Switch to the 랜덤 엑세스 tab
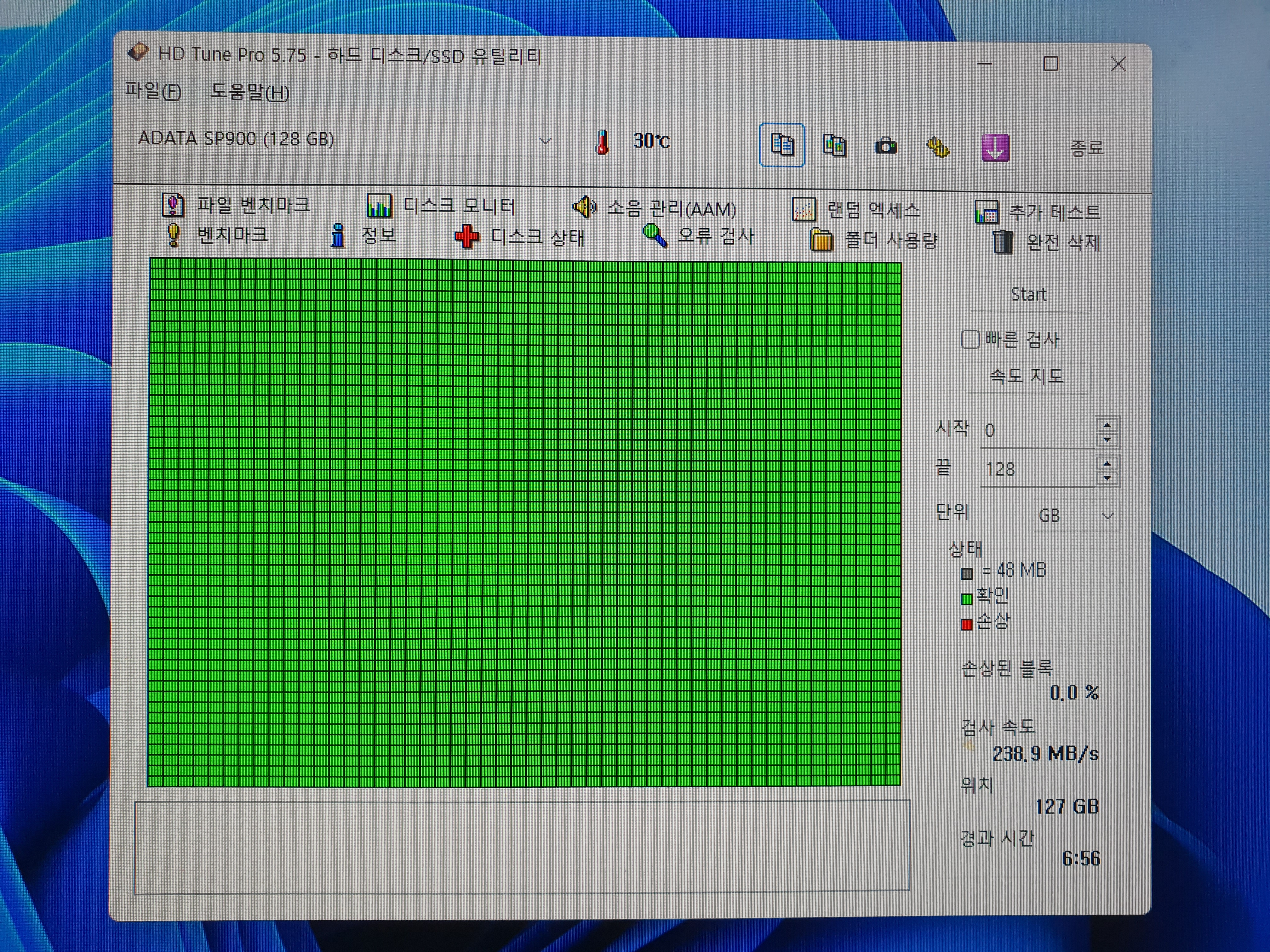 [x=856, y=210]
